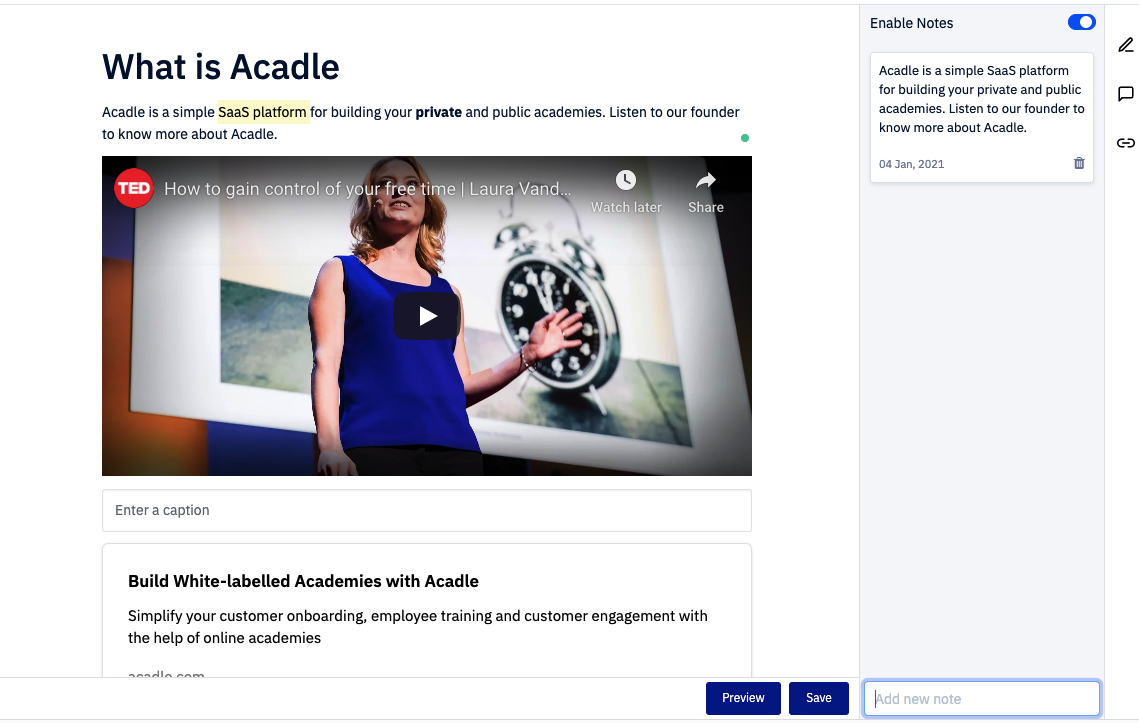Click the 04 Jan, 2021 date

tap(912, 164)
